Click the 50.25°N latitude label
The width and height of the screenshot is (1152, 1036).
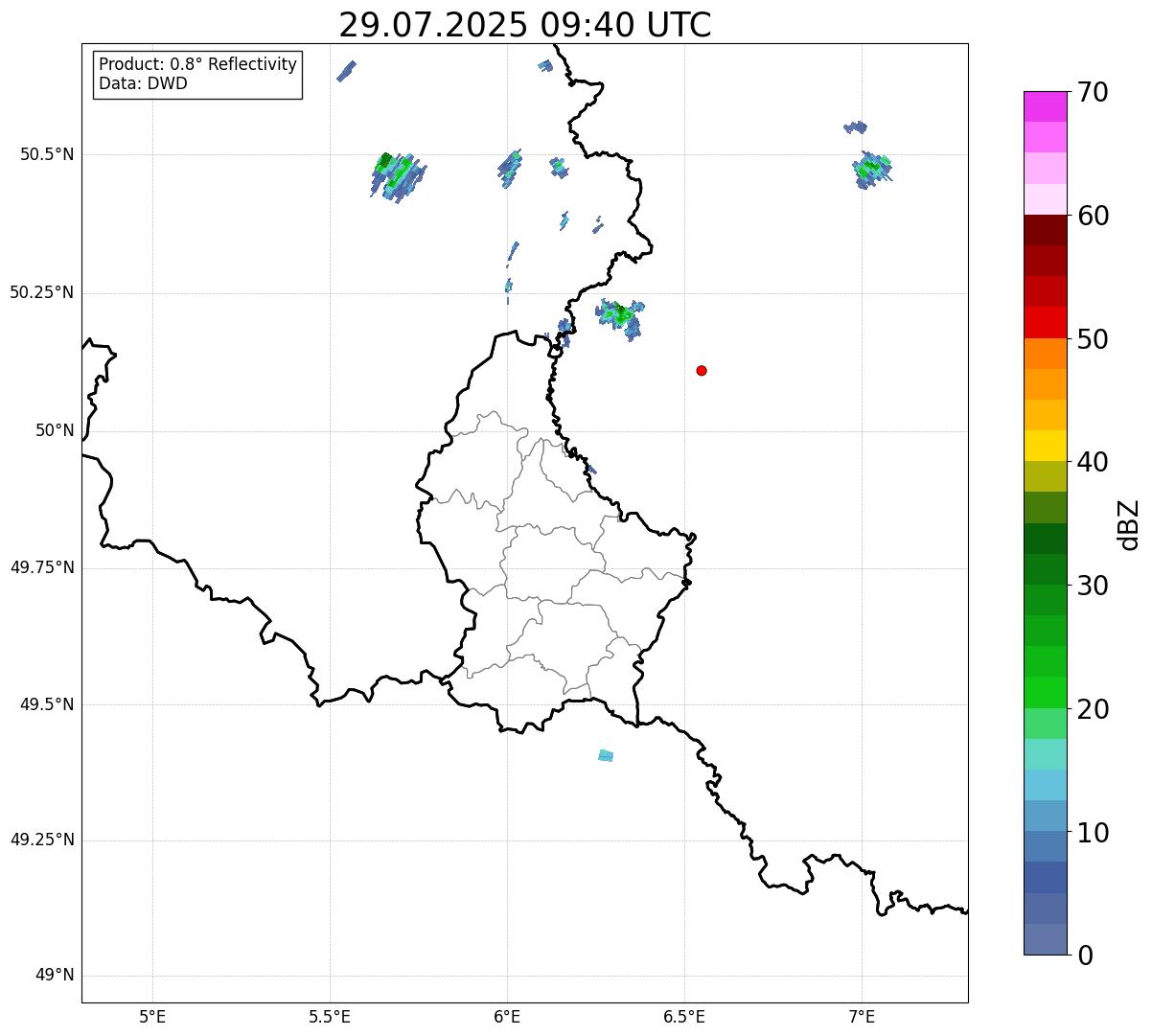[42, 292]
